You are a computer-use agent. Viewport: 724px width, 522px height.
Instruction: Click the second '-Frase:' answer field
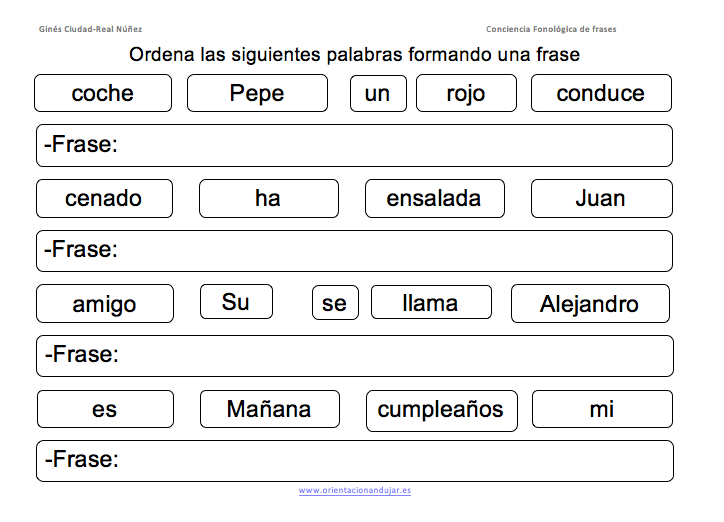[x=354, y=251]
